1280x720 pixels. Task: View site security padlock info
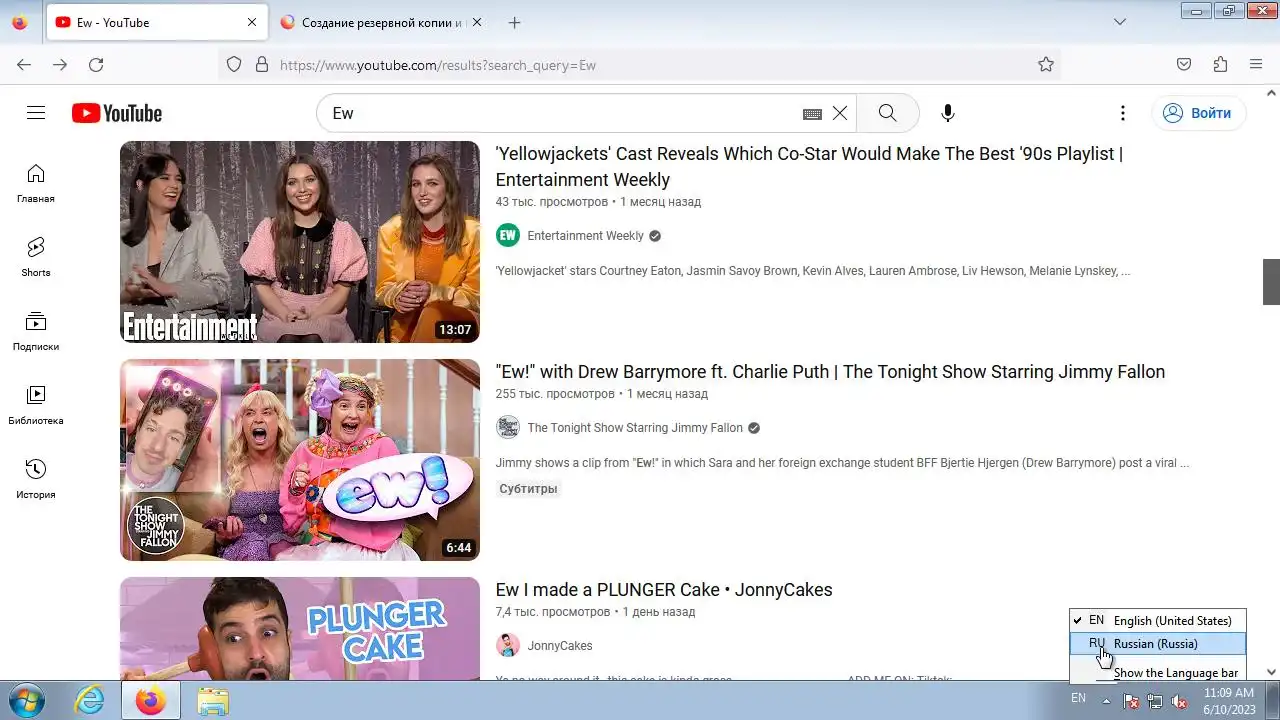tap(262, 65)
